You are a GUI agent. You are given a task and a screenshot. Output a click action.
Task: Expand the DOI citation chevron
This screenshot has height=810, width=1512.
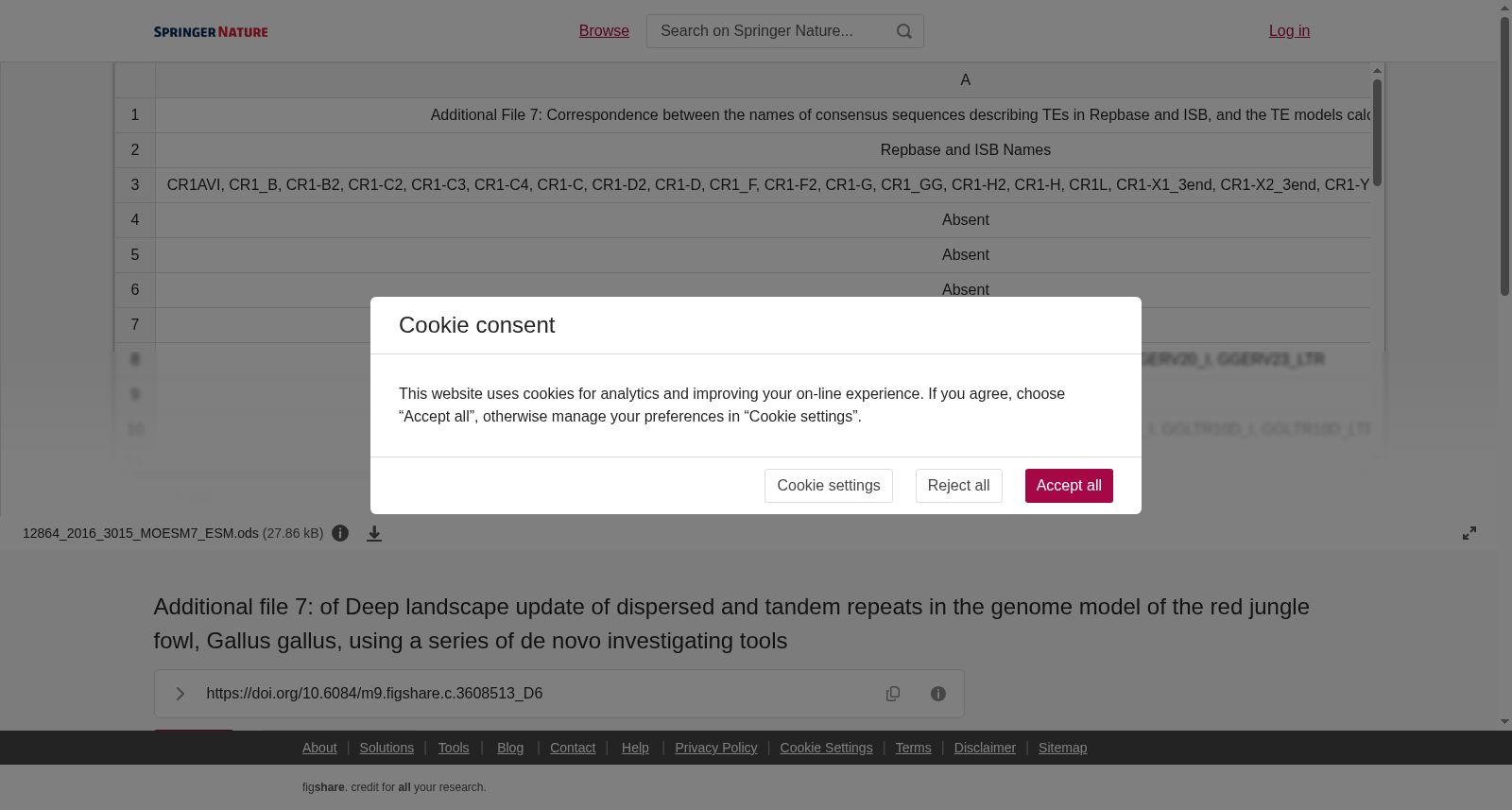(180, 694)
